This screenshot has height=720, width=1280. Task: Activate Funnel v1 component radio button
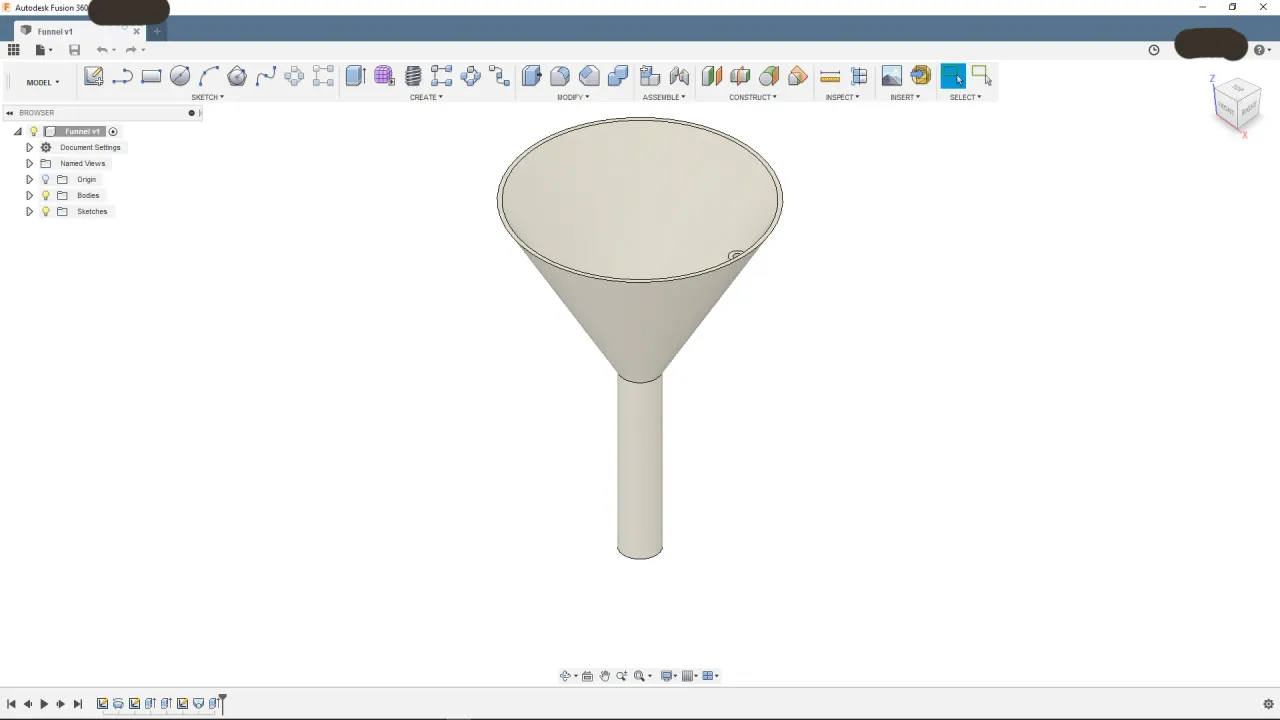[113, 131]
